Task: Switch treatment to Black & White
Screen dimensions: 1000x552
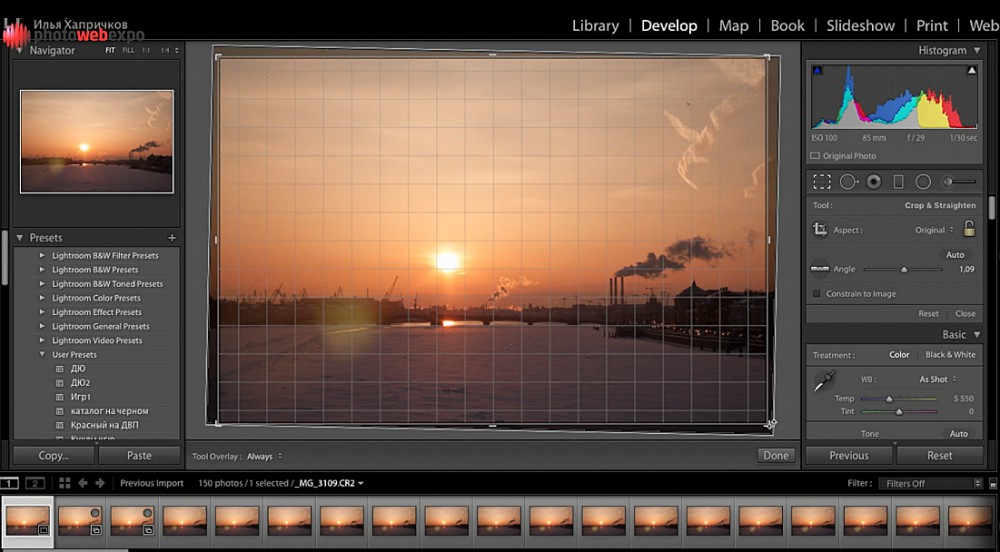Action: pyautogui.click(x=950, y=355)
